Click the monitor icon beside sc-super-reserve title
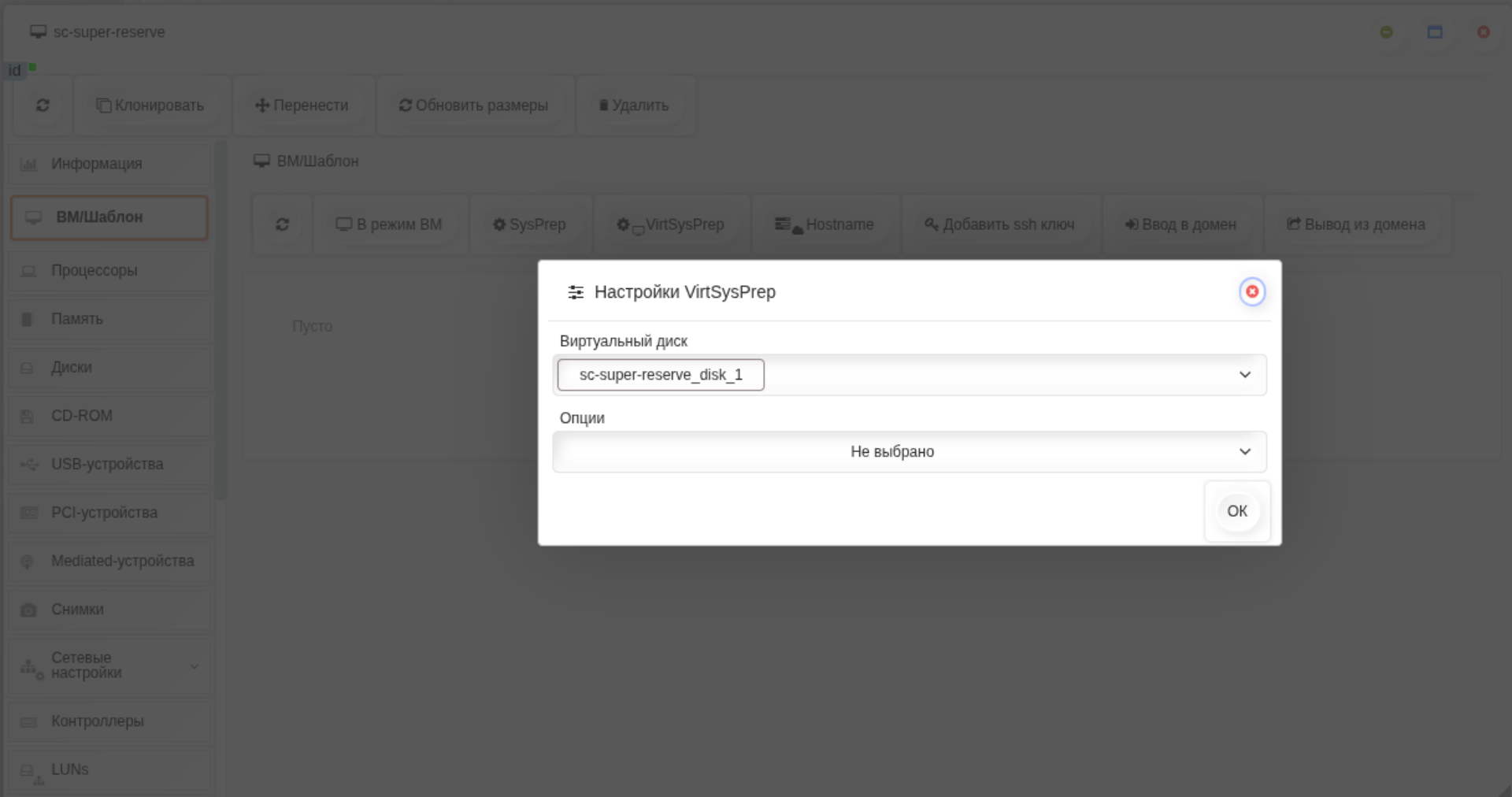This screenshot has width=1512, height=797. pos(38,32)
